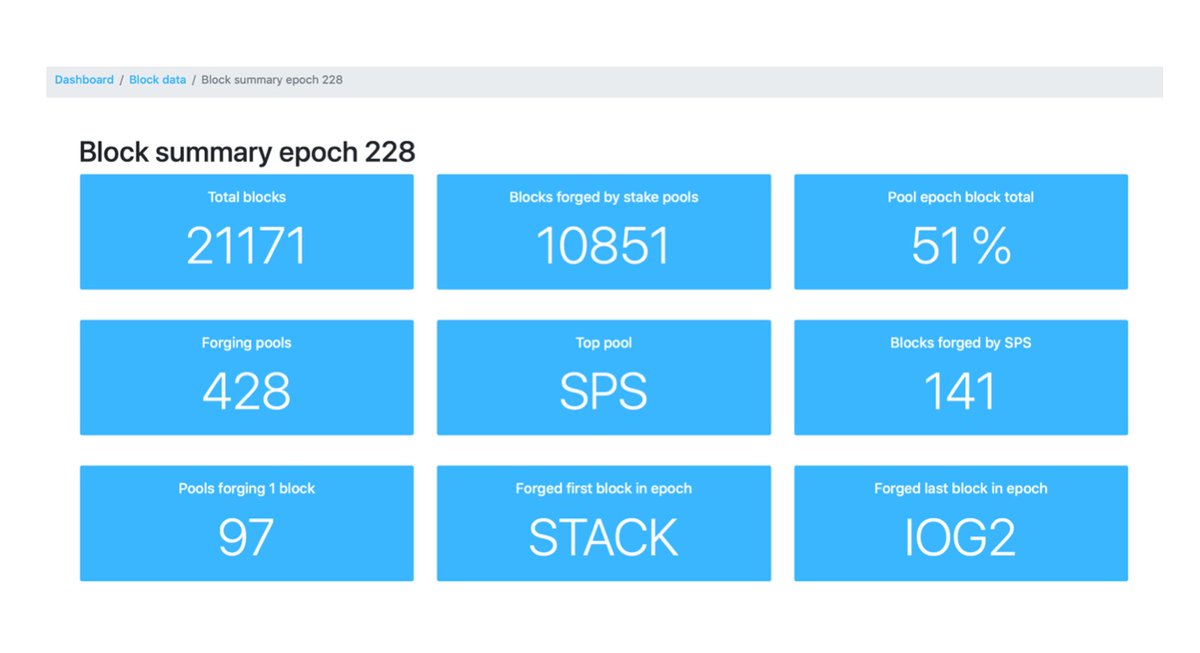Select the 'Block summary epoch 228' page heading
This screenshot has width=1200, height=653.
tap(247, 152)
